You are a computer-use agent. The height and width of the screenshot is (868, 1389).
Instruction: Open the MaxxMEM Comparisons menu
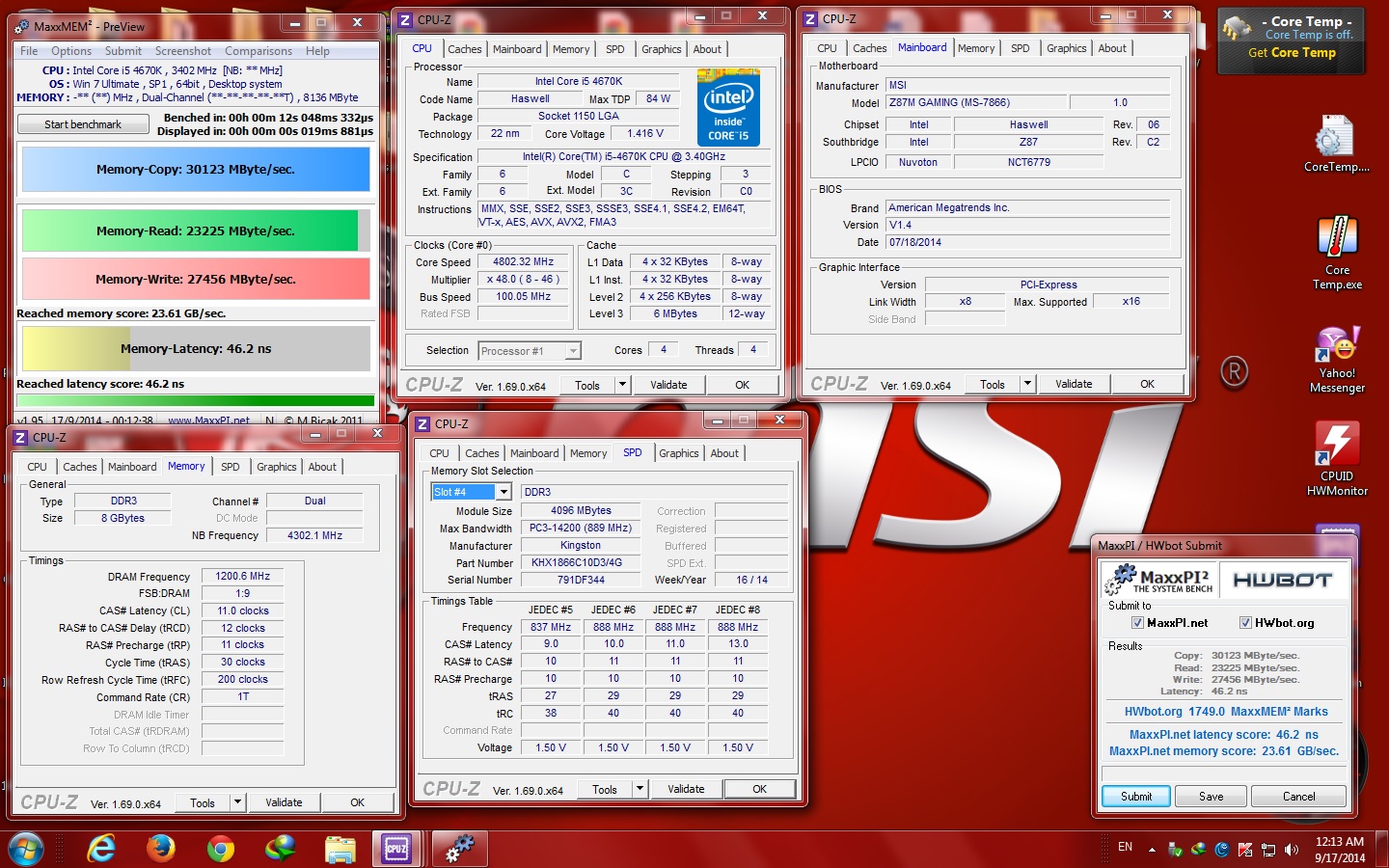point(259,51)
